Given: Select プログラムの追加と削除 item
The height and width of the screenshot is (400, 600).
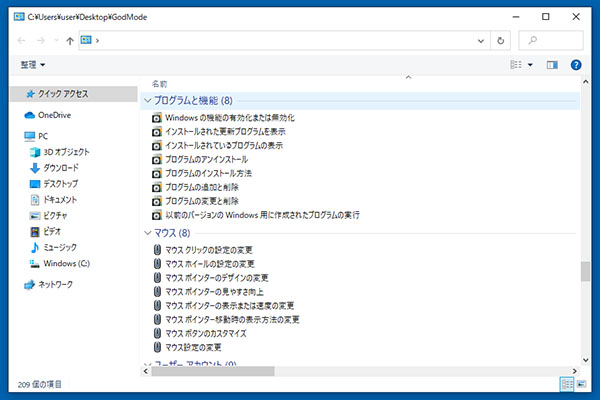Looking at the screenshot, I should [195, 187].
